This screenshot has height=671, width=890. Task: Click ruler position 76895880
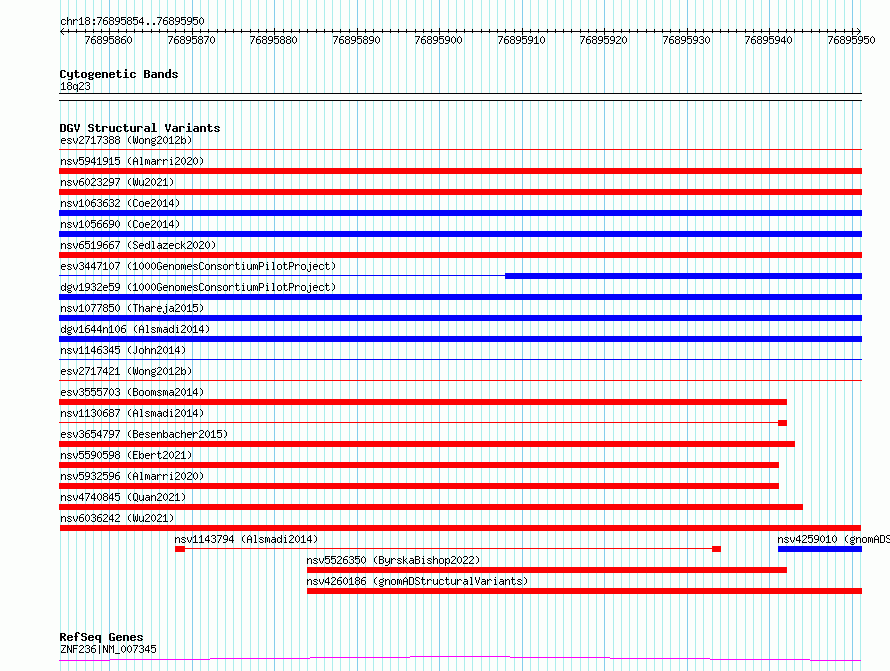point(274,40)
